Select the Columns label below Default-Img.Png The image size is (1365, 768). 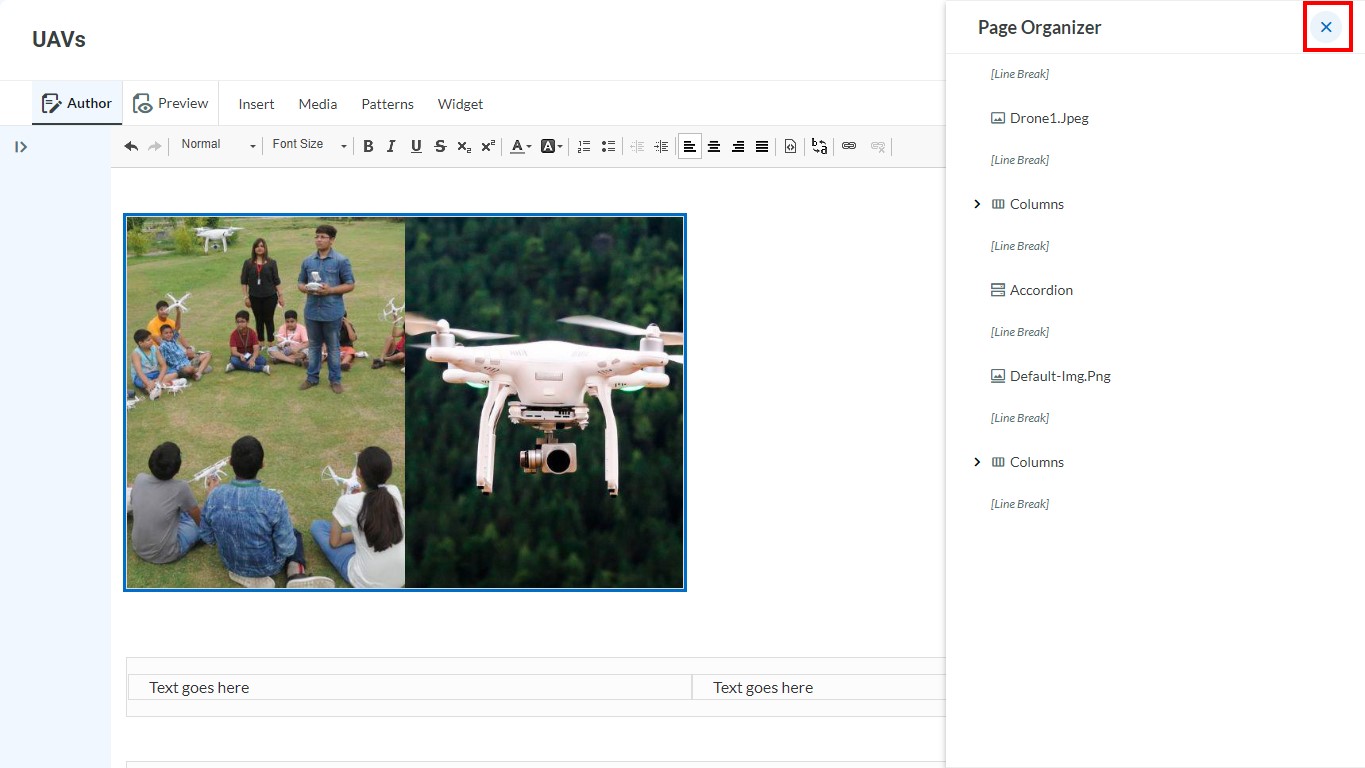tap(1037, 462)
